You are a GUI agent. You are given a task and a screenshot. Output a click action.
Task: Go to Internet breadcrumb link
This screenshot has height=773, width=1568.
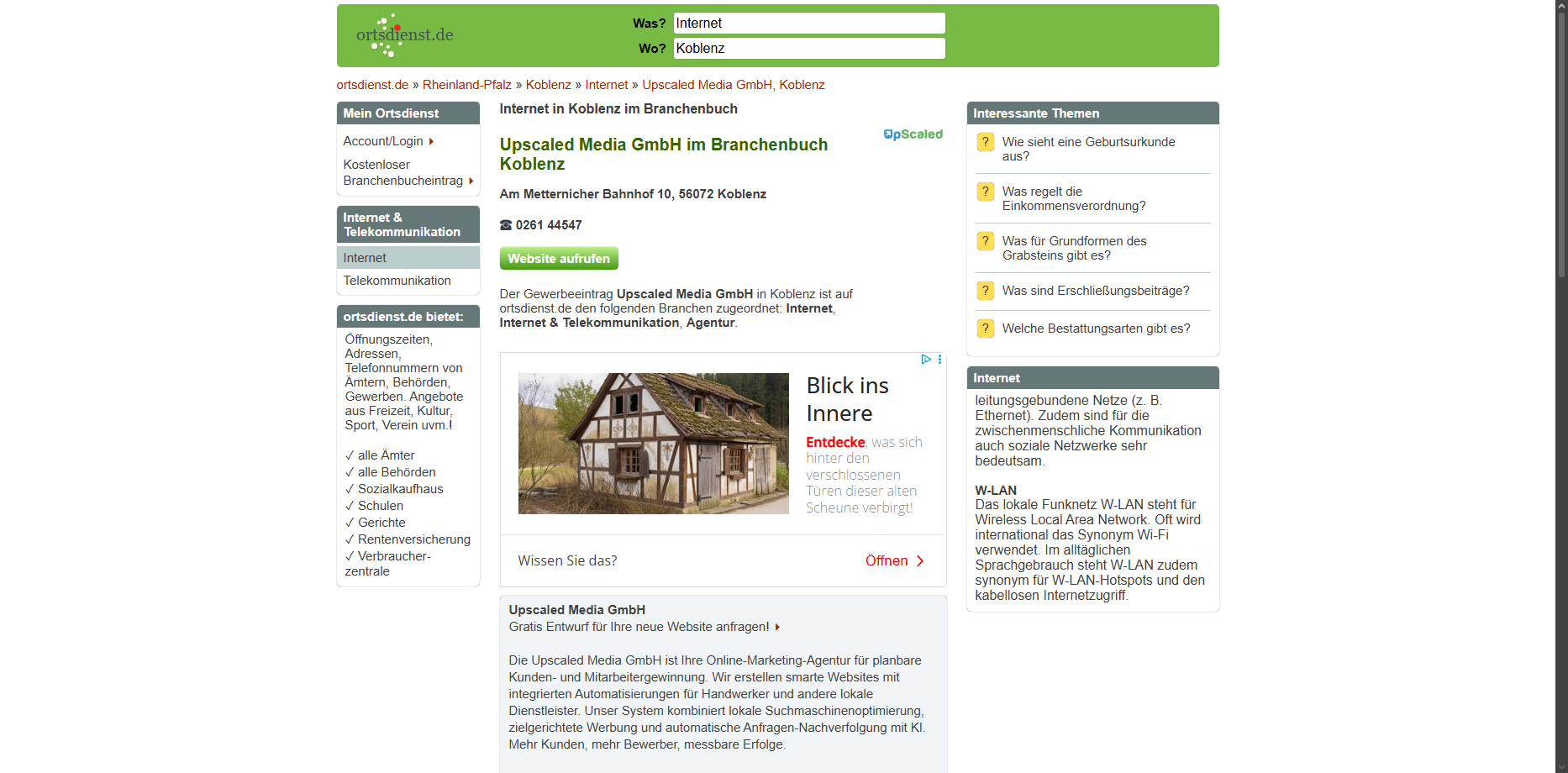coord(607,85)
